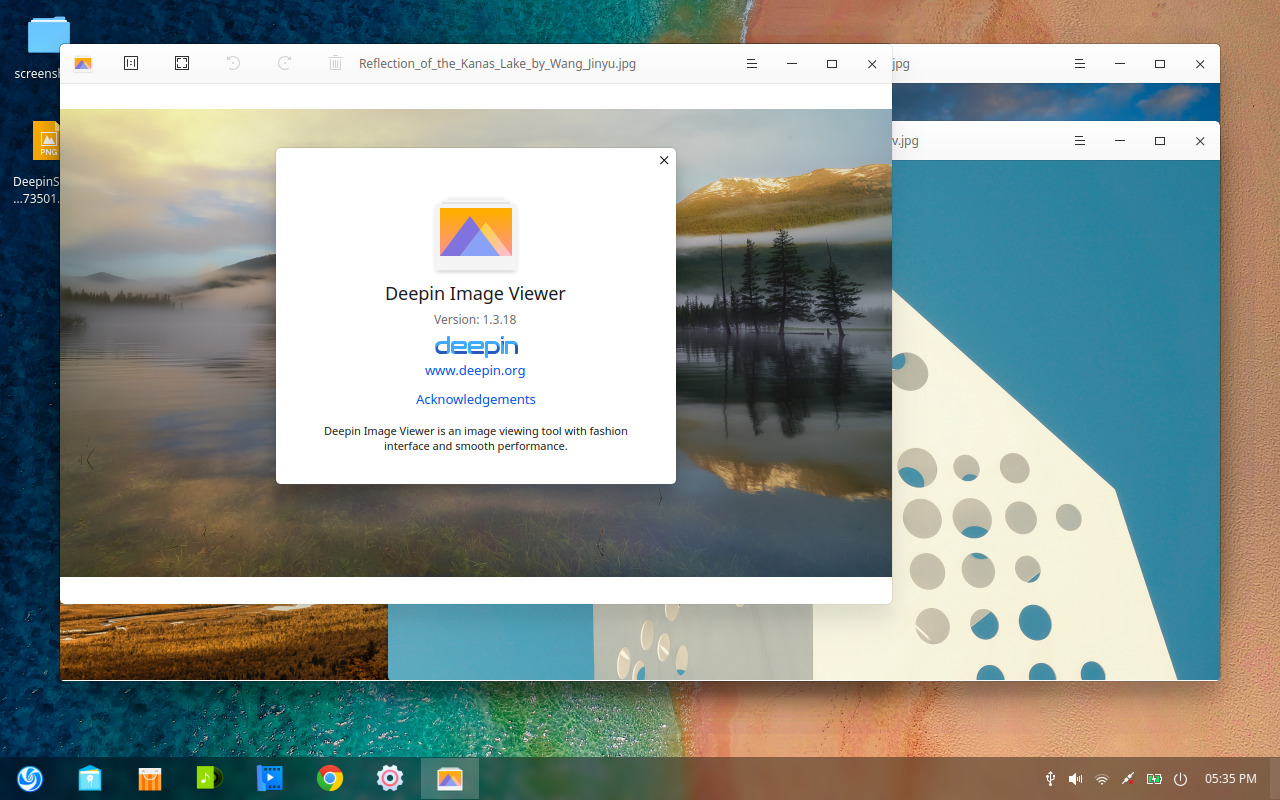Check battery status from tray icon
Image resolution: width=1280 pixels, height=800 pixels.
point(1154,778)
